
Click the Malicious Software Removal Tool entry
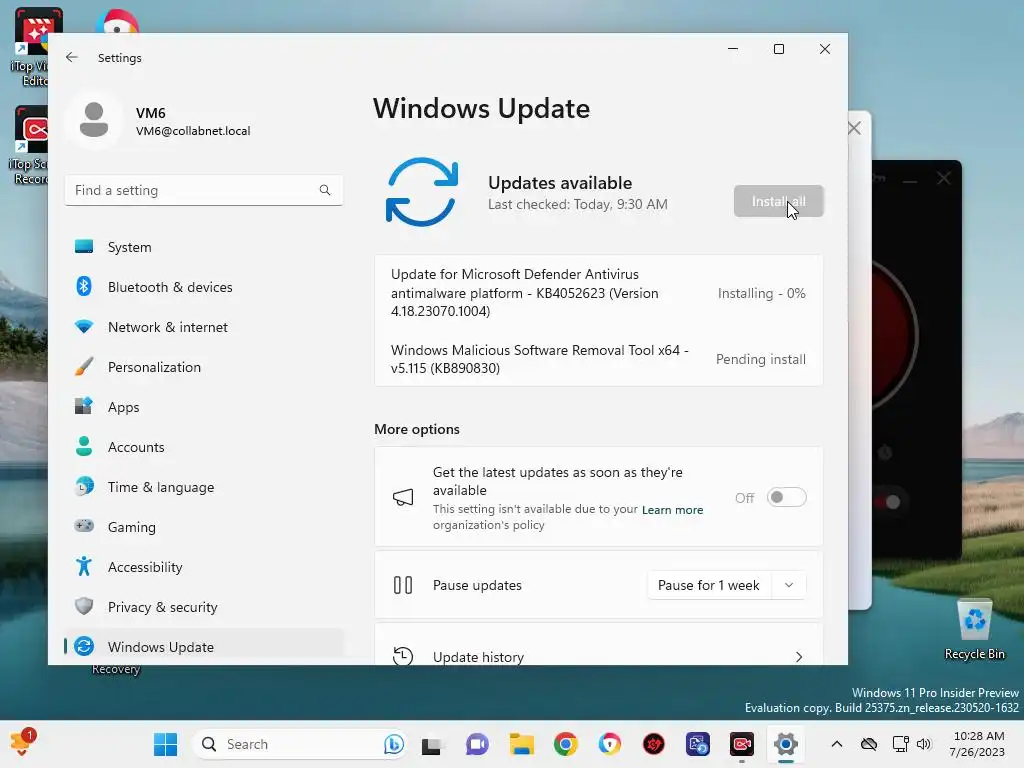tap(539, 359)
